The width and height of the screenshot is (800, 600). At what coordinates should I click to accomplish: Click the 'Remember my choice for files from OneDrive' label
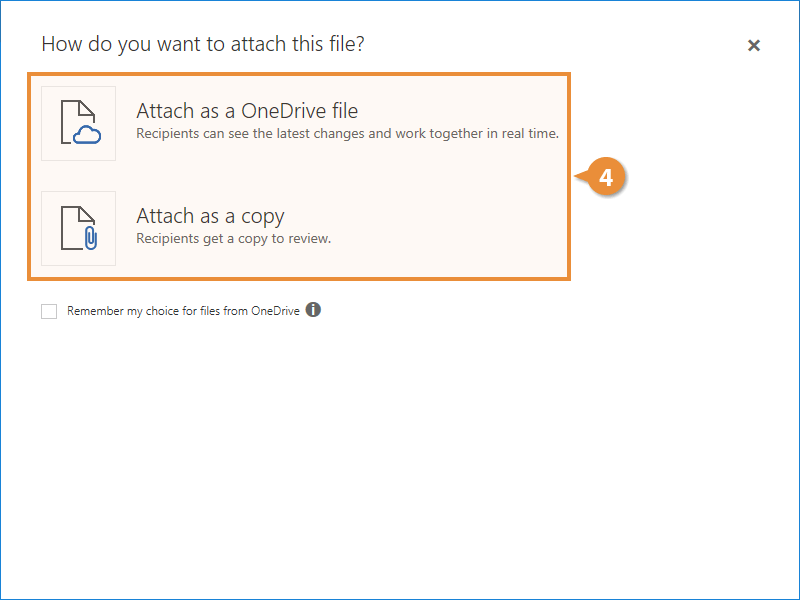[x=183, y=311]
